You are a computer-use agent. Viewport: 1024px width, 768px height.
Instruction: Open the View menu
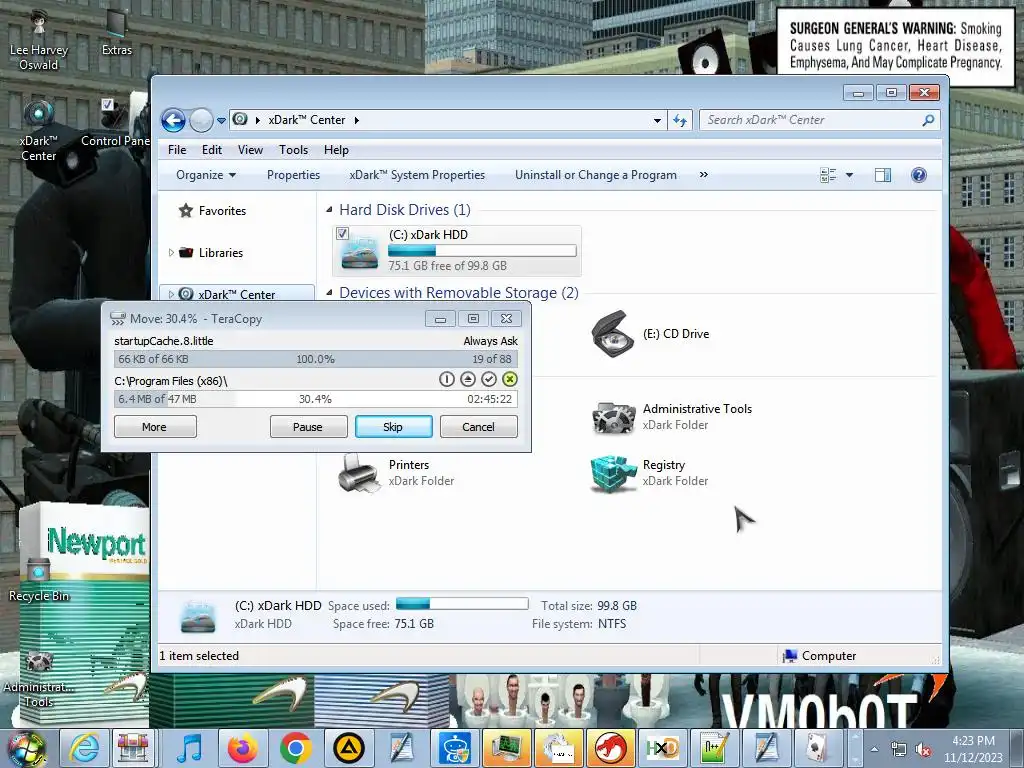250,150
